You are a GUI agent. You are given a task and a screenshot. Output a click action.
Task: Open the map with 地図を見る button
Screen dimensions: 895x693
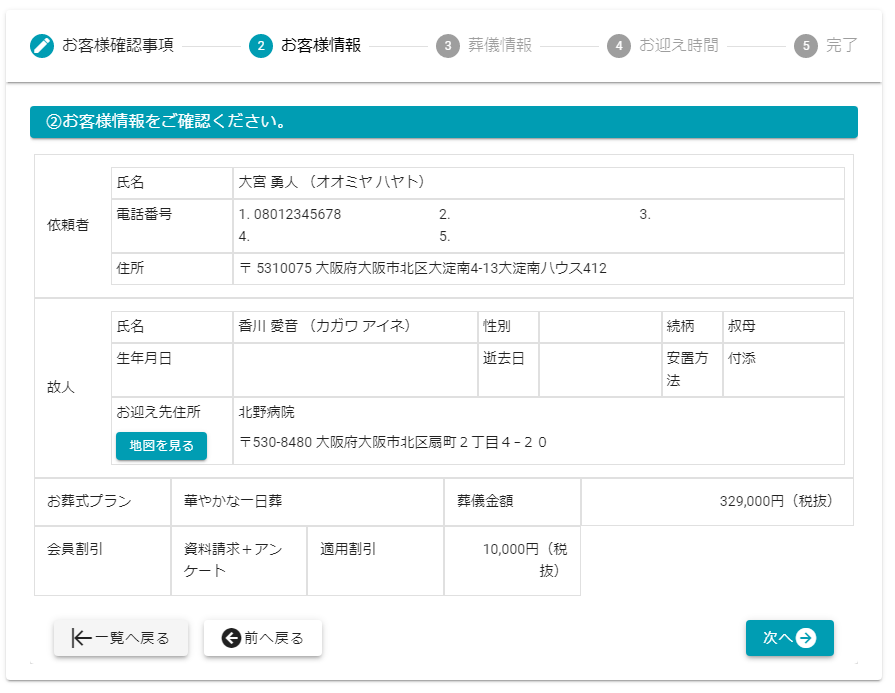(161, 446)
